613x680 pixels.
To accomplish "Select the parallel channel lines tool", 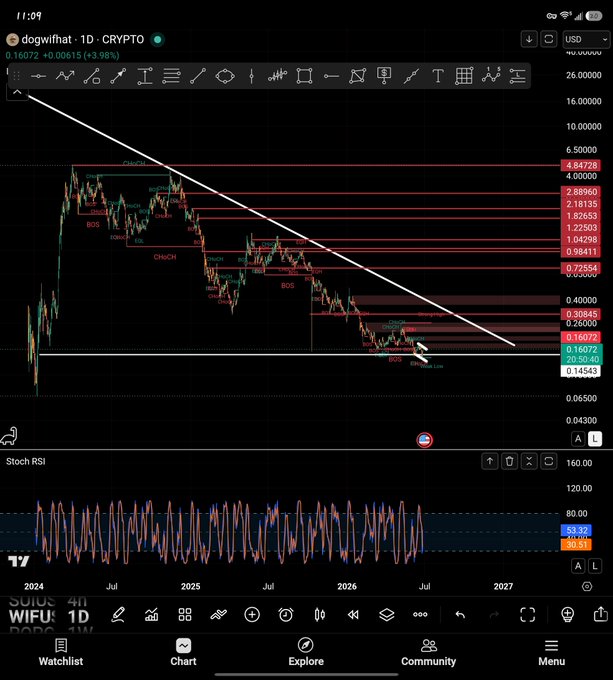I will tap(518, 76).
